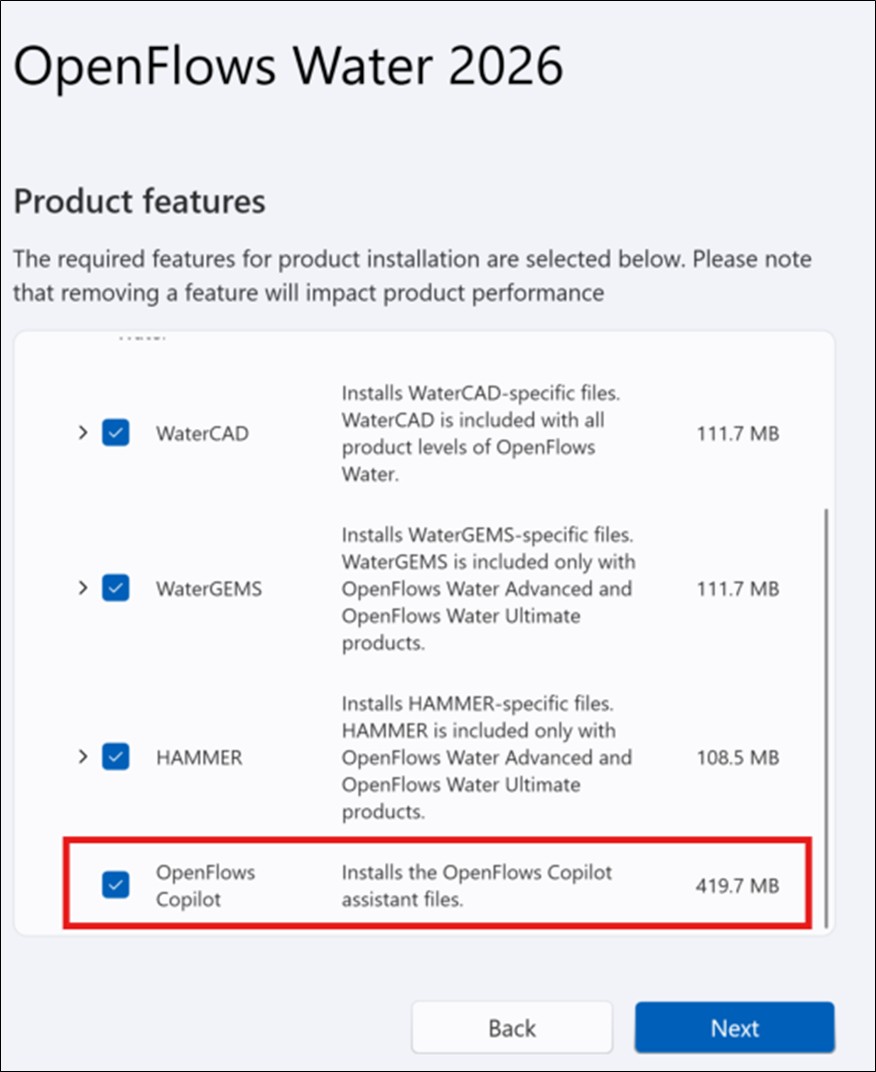
Task: Click the feature list vertical scrollbar
Action: point(827,718)
